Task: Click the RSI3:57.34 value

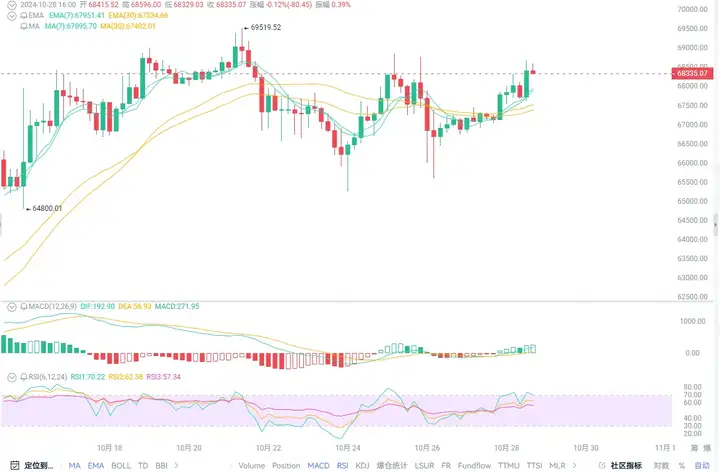Action: tap(163, 377)
